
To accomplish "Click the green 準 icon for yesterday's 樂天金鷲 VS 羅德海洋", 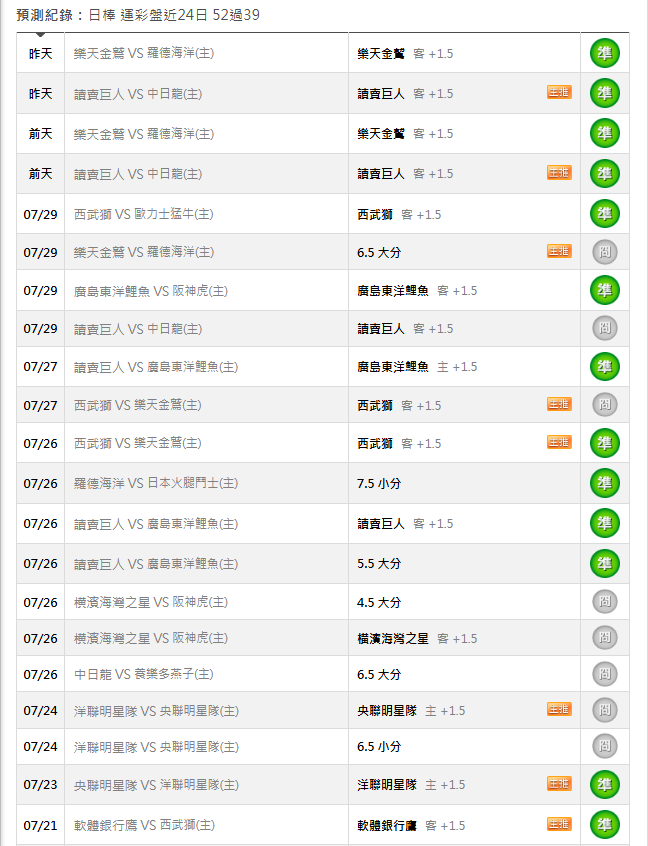I will click(x=604, y=53).
